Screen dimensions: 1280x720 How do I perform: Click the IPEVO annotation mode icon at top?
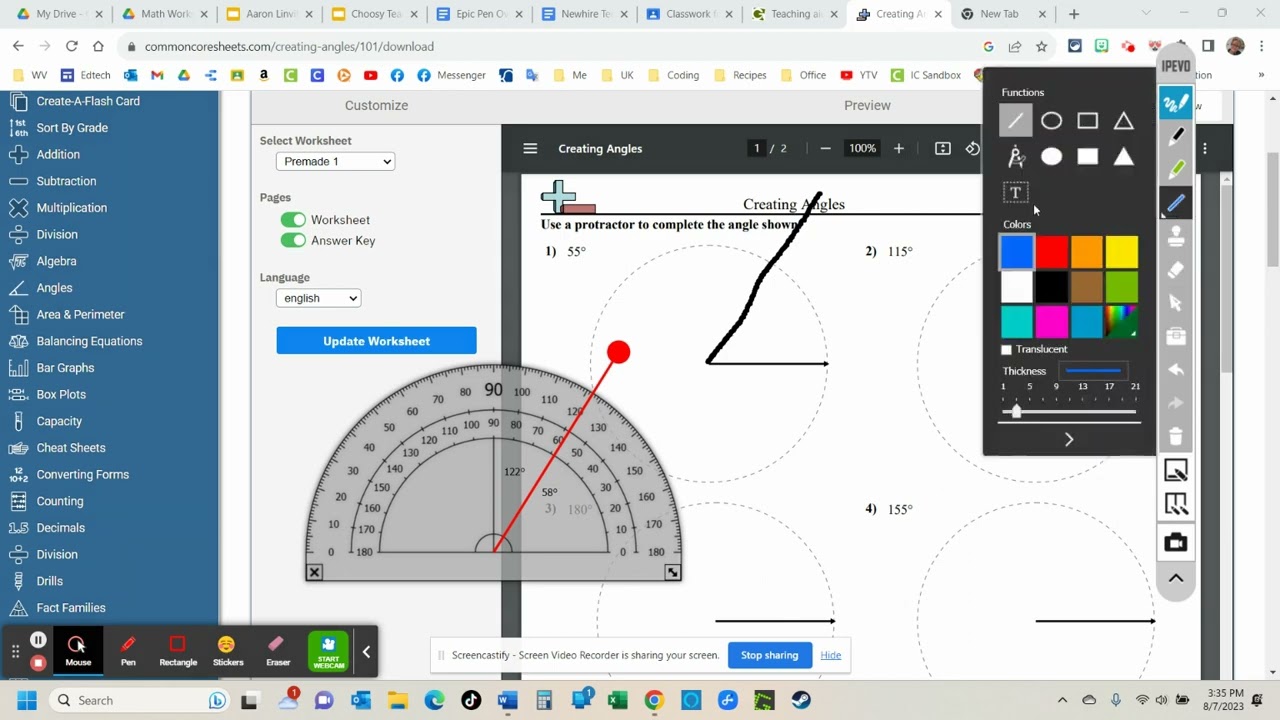pos(1176,103)
